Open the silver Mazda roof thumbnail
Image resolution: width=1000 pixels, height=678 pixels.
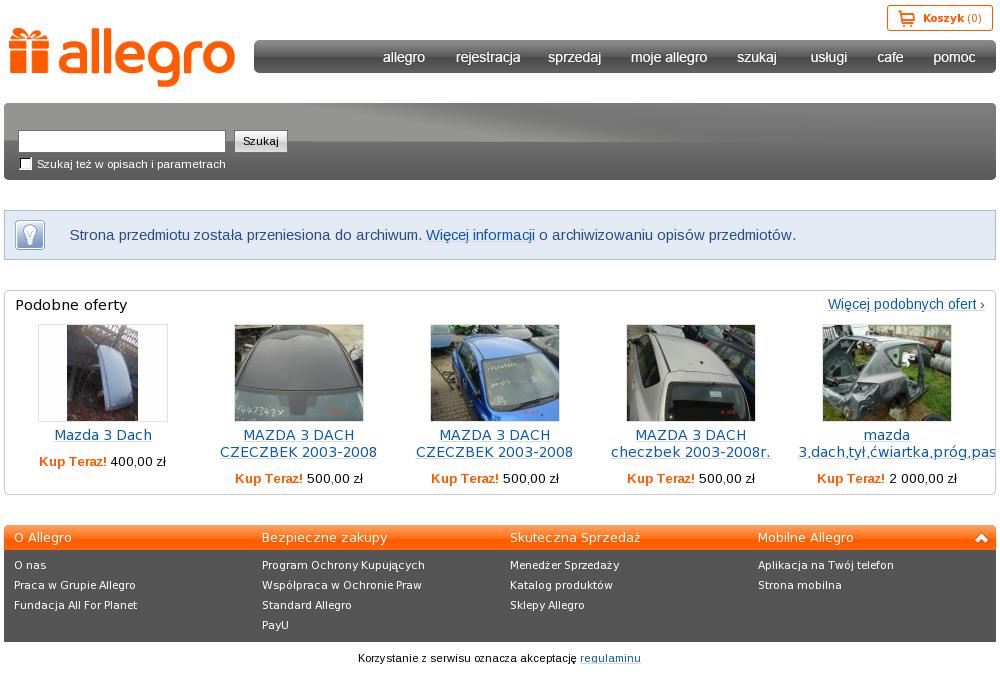click(691, 372)
